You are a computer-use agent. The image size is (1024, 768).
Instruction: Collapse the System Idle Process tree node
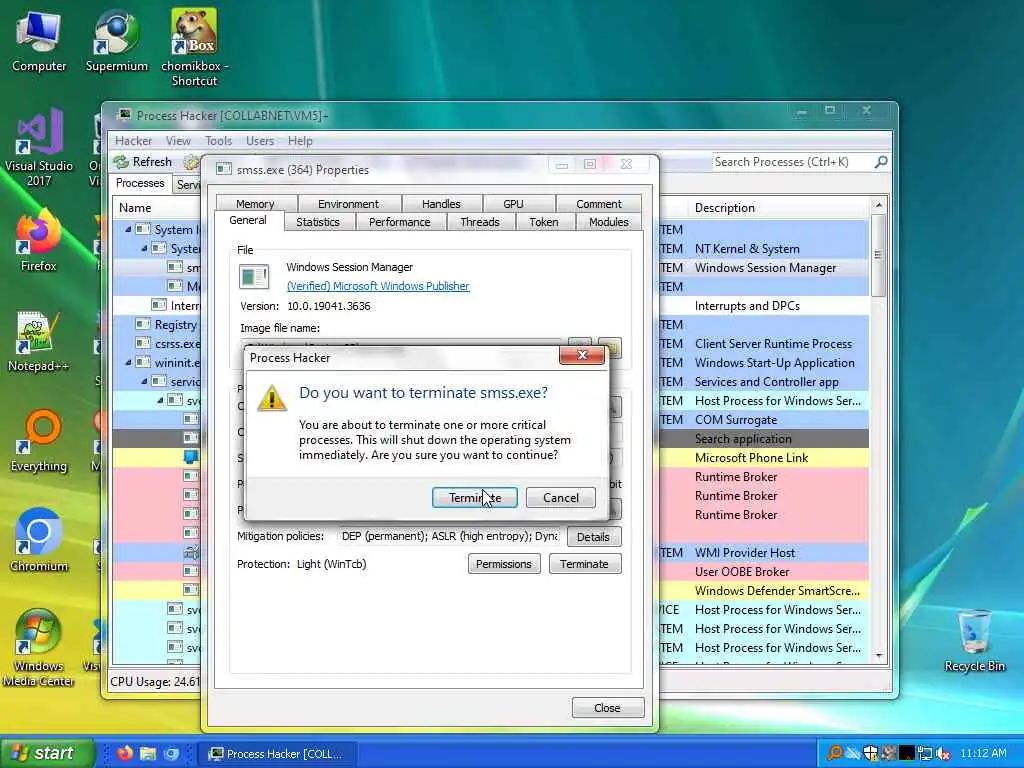pyautogui.click(x=128, y=230)
